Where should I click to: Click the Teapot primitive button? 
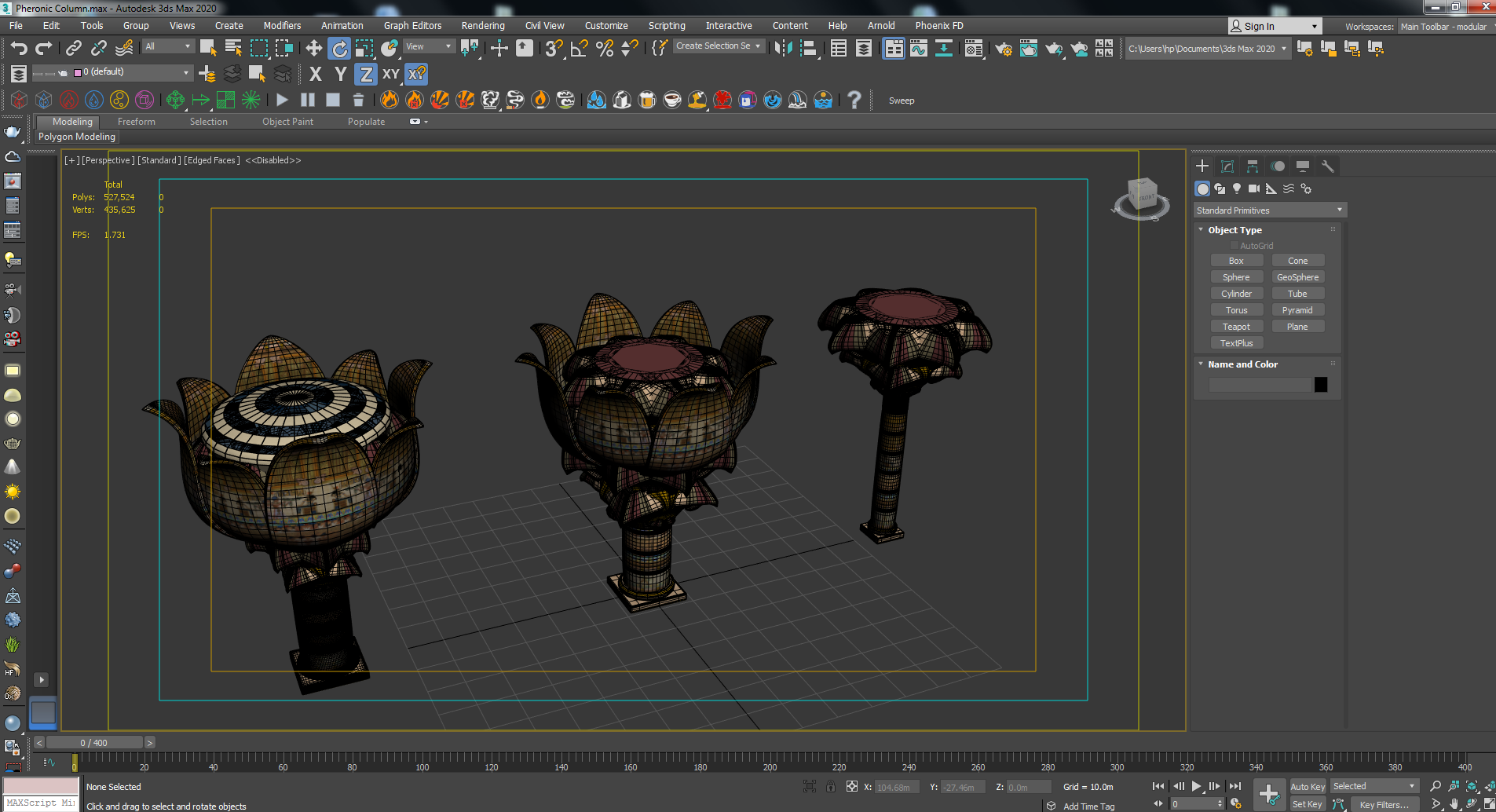(1236, 327)
